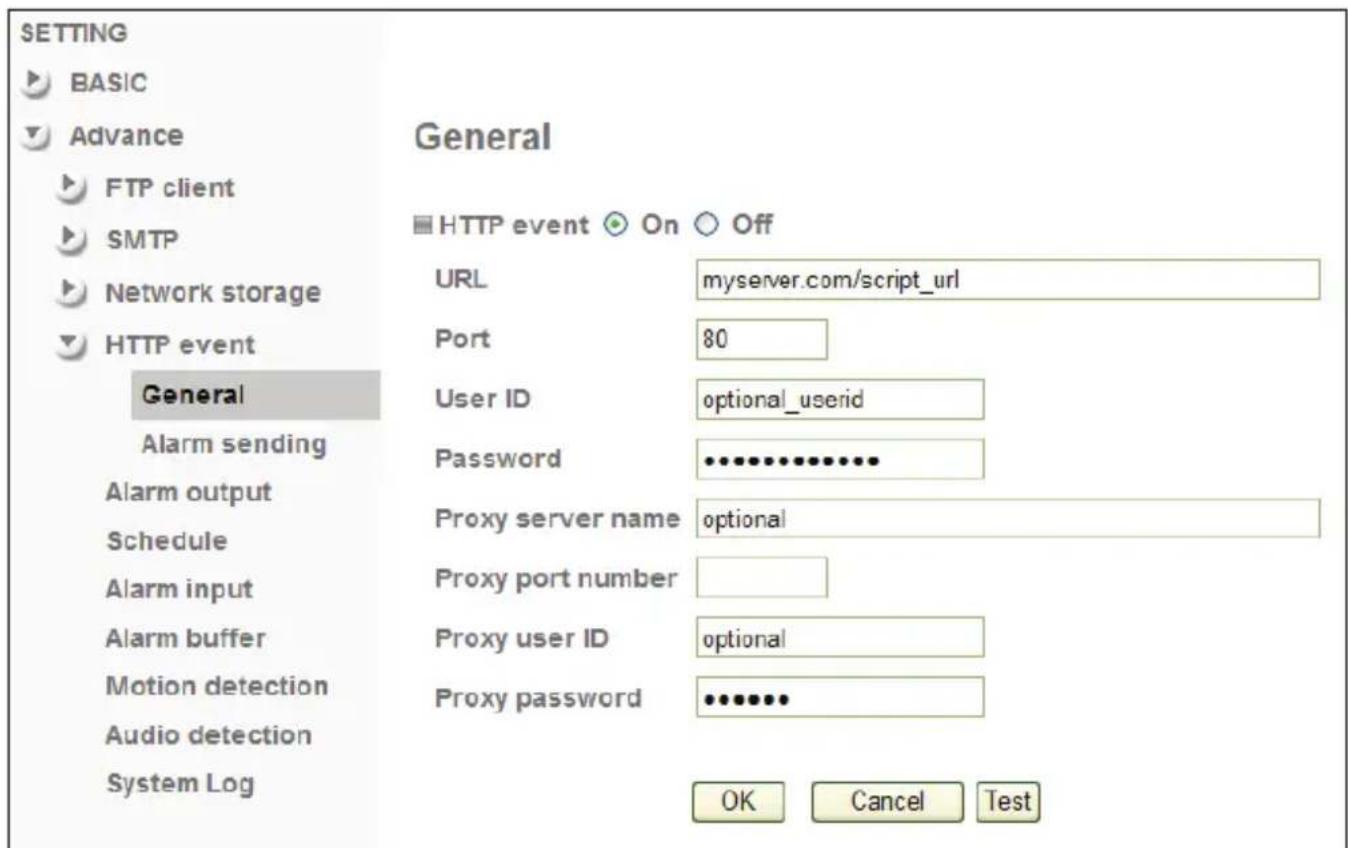Turn HTTP event Off radio button

[705, 226]
